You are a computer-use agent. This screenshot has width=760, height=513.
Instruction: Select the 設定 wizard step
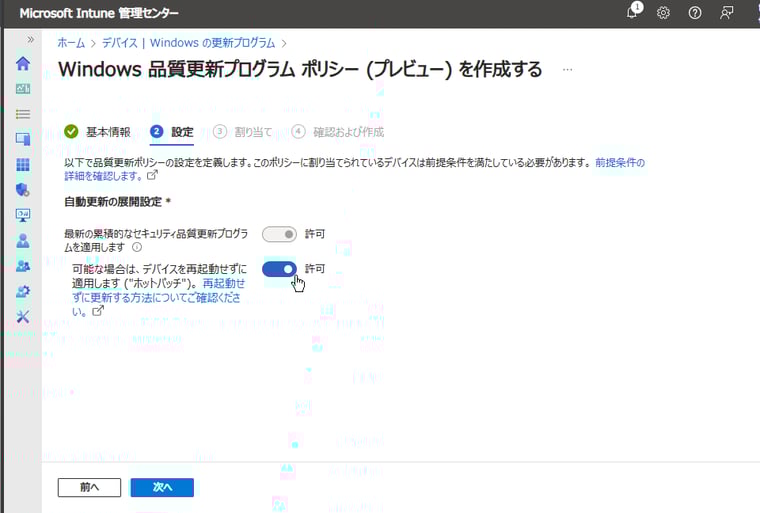click(172, 132)
